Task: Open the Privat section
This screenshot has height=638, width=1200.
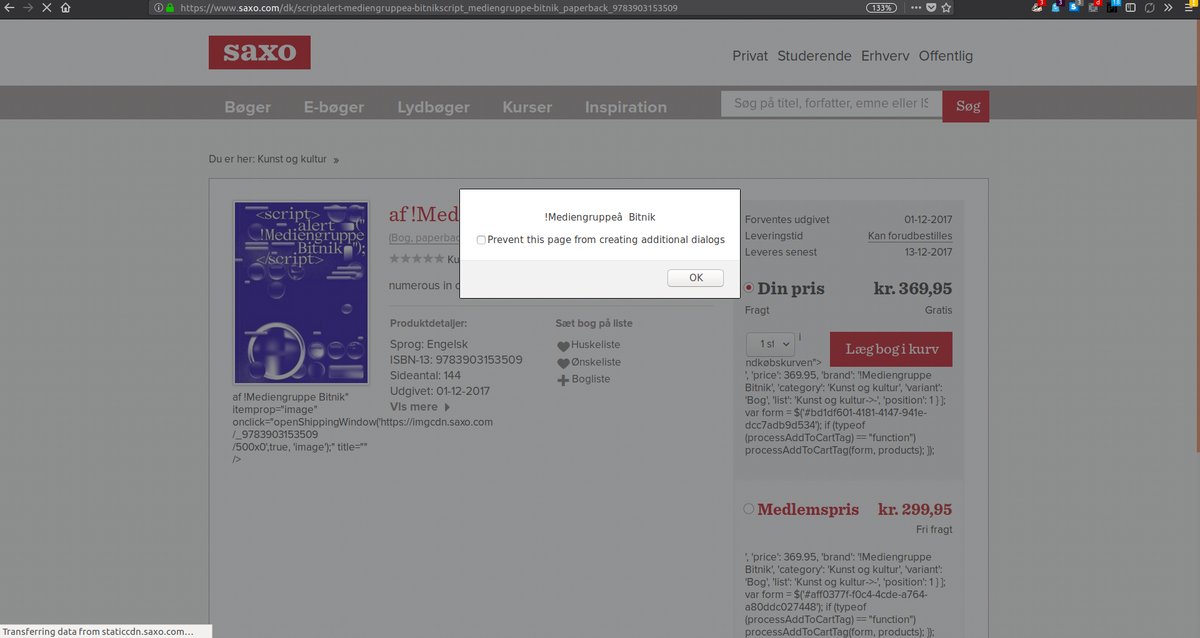Action: (750, 56)
